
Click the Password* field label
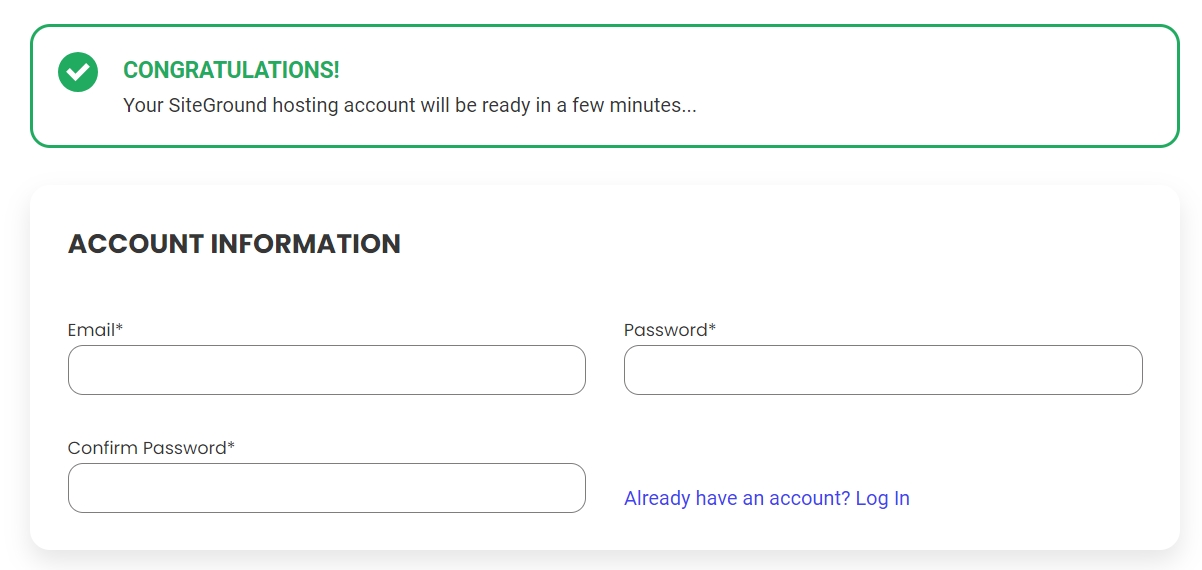pos(668,330)
